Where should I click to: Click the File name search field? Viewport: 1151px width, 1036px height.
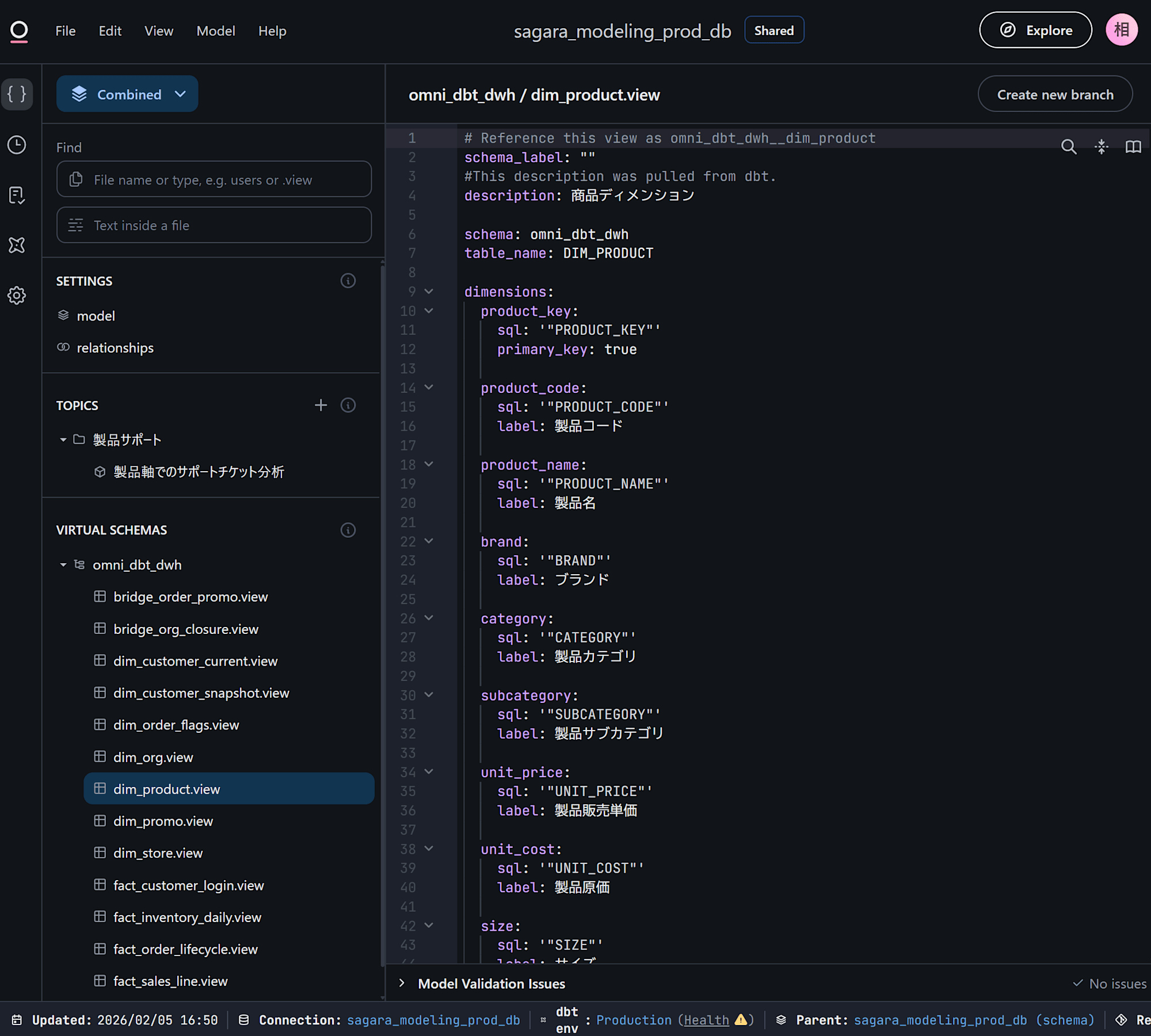coord(214,179)
